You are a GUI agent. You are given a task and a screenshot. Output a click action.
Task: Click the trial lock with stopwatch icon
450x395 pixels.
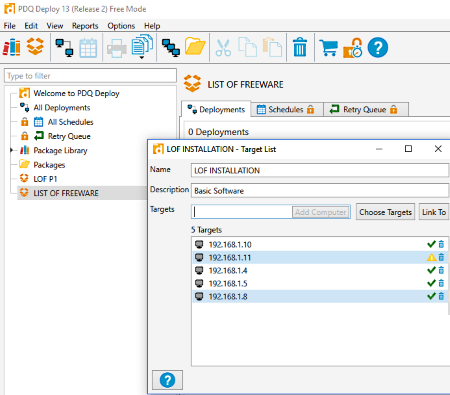(353, 48)
